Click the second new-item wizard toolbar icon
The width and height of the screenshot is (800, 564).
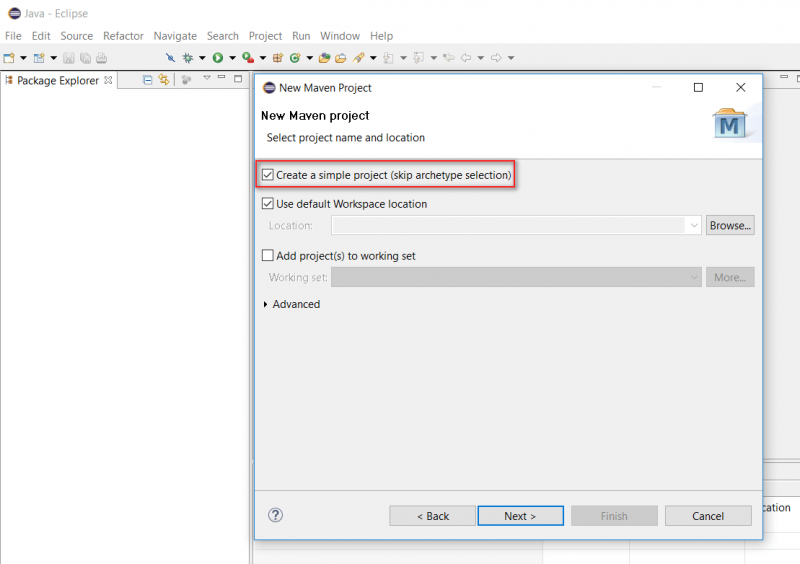click(x=39, y=58)
